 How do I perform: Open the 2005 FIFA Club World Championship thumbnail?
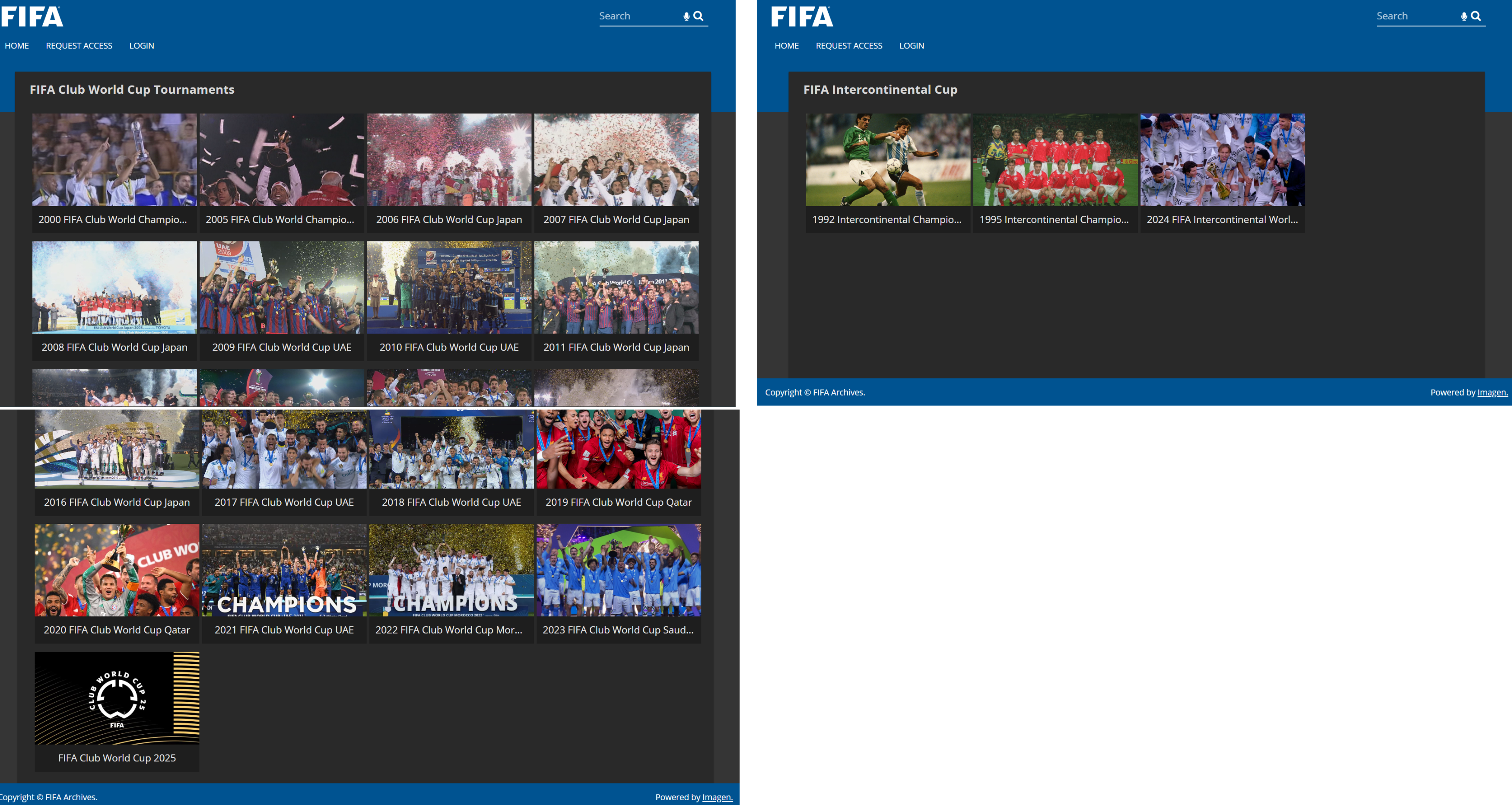(x=282, y=160)
